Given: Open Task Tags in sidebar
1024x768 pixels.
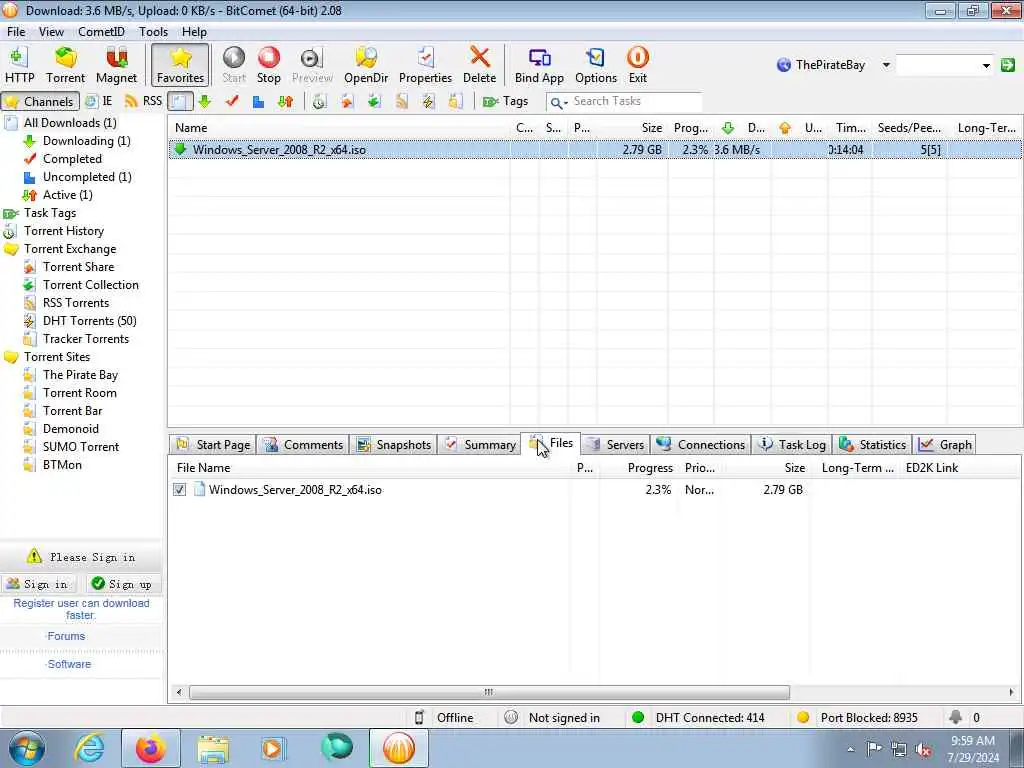Looking at the screenshot, I should [x=50, y=213].
